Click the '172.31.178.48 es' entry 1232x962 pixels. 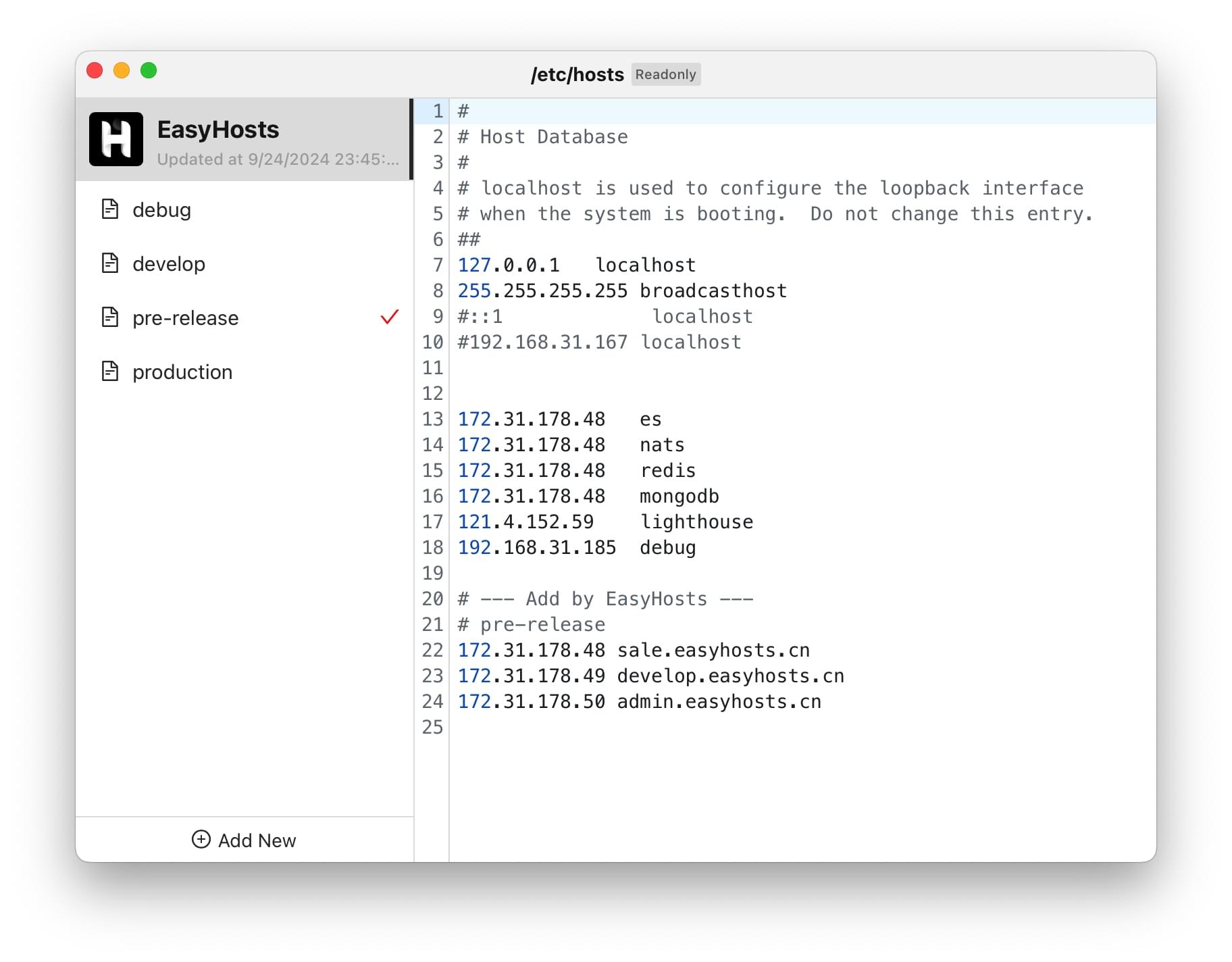tap(560, 419)
